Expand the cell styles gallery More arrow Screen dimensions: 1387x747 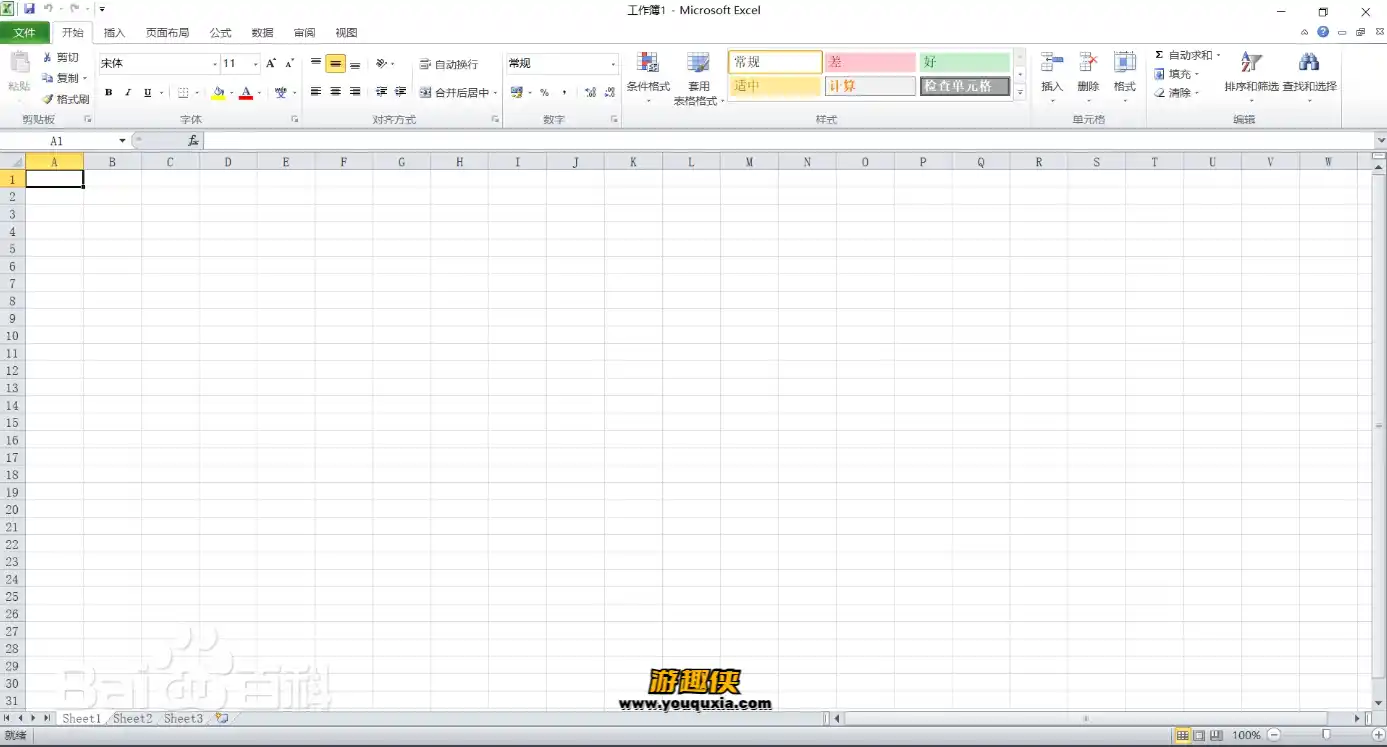tap(1020, 92)
